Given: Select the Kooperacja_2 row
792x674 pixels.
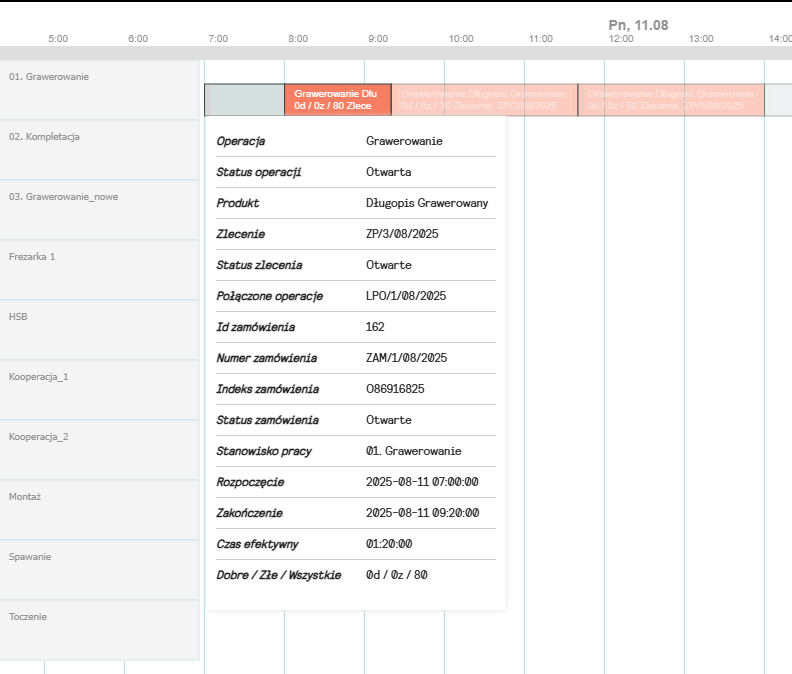Looking at the screenshot, I should click(100, 450).
